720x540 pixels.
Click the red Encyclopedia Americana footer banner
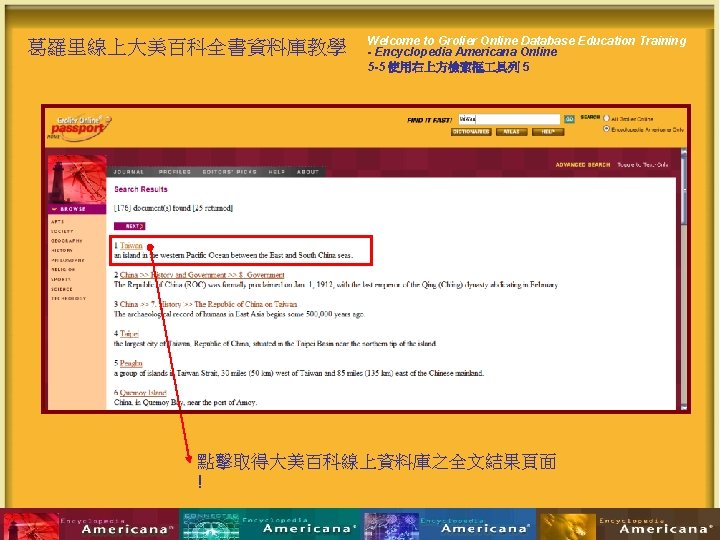tap(90, 524)
